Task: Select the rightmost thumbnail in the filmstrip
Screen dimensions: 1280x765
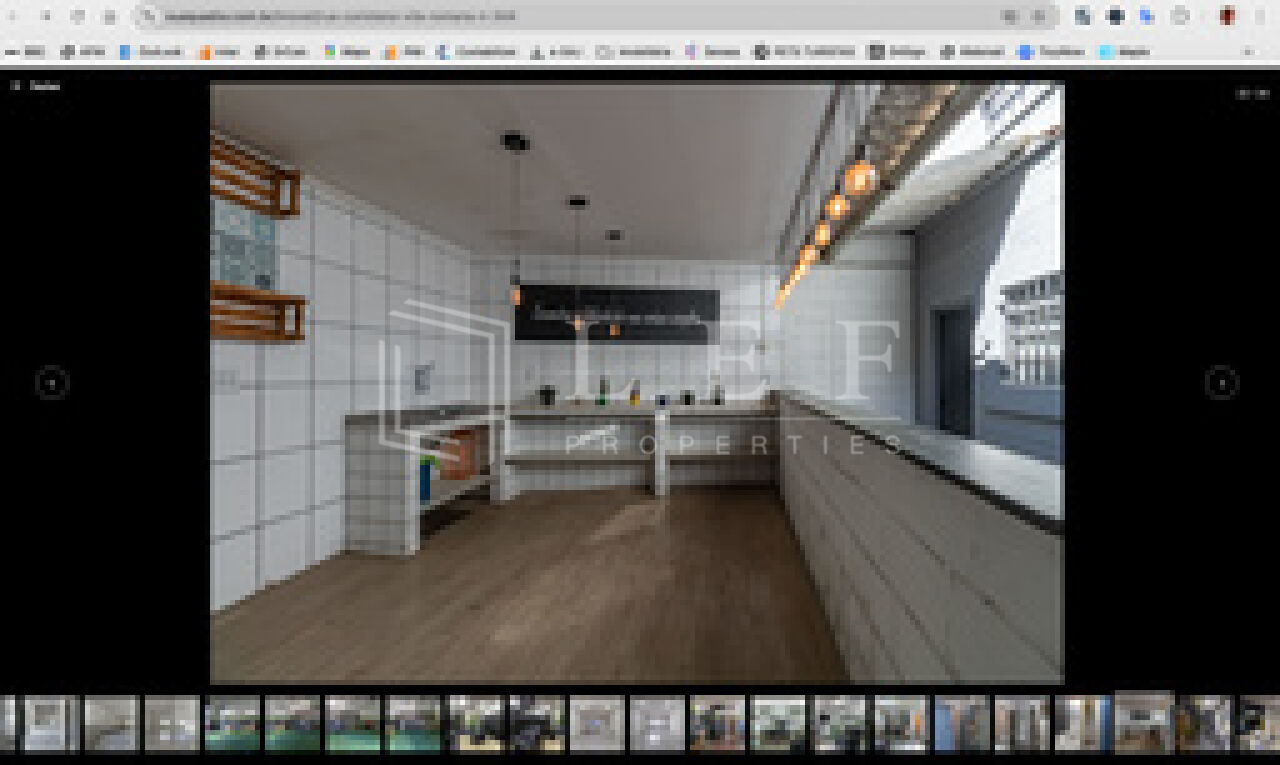Action: [1259, 724]
